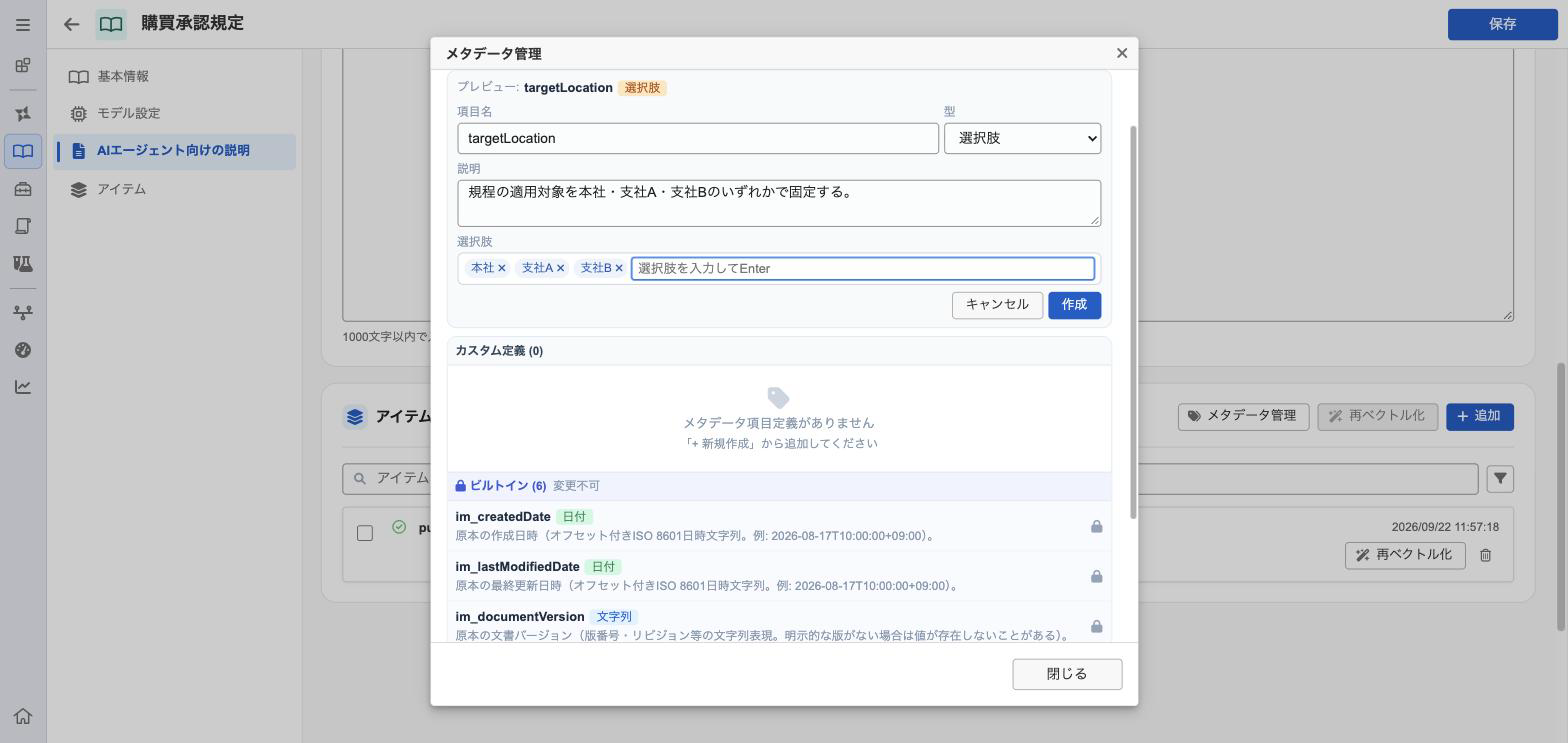
Task: Click the lock icon for im_createdDate
Action: click(1096, 526)
